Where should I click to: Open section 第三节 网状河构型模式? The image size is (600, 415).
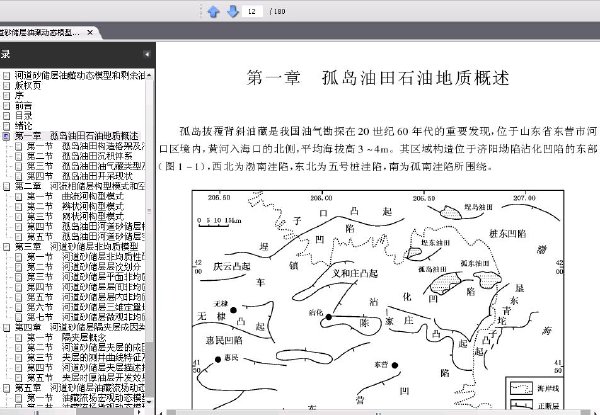point(75,216)
